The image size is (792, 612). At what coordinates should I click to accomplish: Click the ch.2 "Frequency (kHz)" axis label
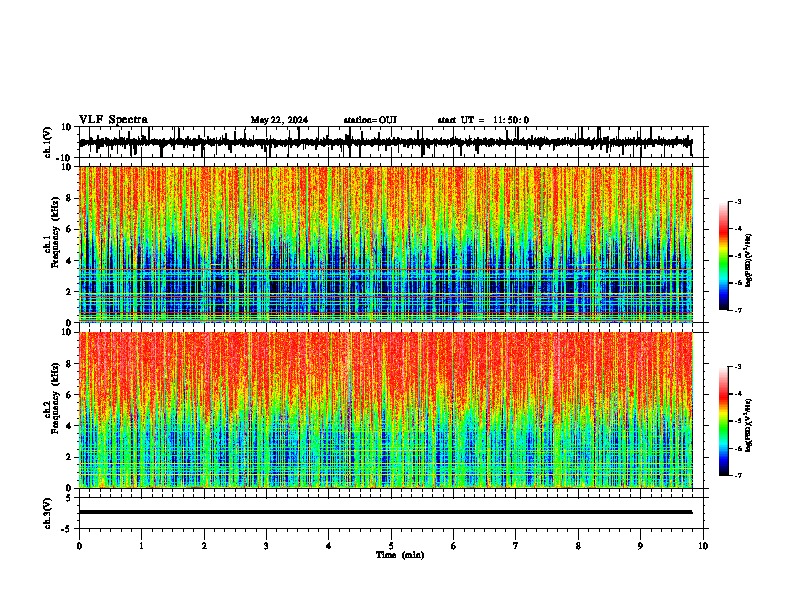tap(55, 398)
